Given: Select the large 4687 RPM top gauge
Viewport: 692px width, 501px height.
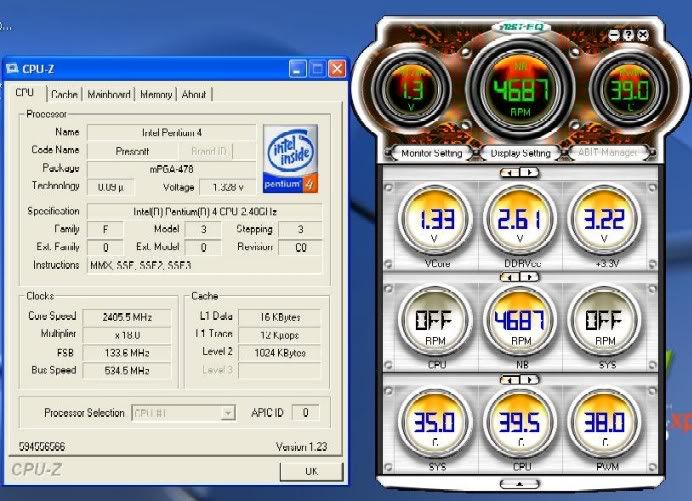Looking at the screenshot, I should click(521, 90).
